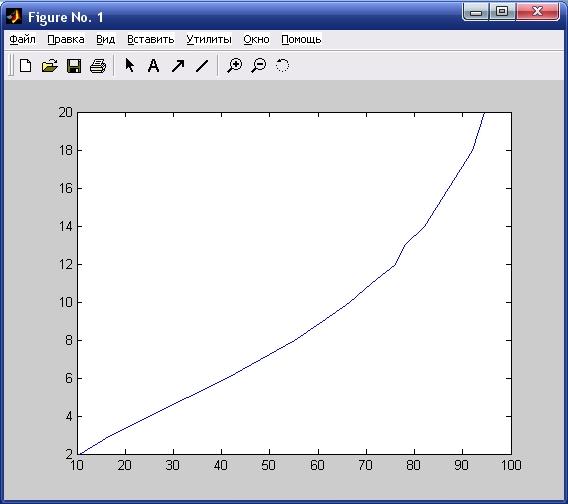Enable the Zoom In magnifier
Image resolution: width=568 pixels, height=504 pixels.
coord(234,66)
